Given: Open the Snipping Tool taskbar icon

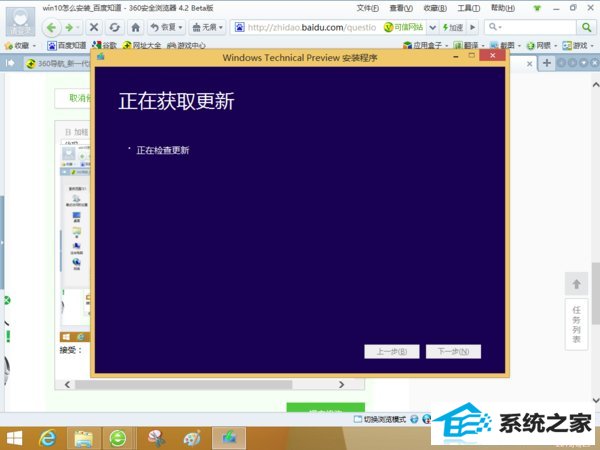Looking at the screenshot, I should [x=156, y=438].
